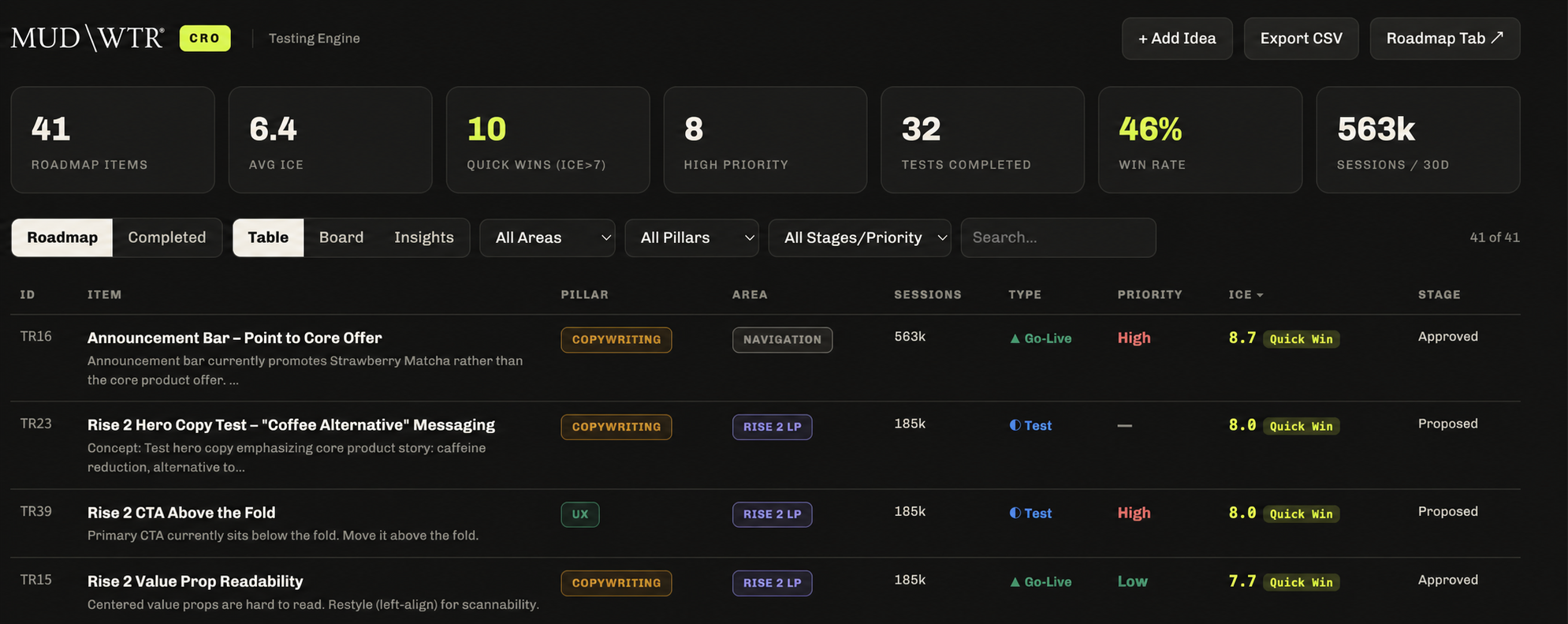The height and width of the screenshot is (624, 1568).
Task: Click the Search input field
Action: tap(1059, 237)
